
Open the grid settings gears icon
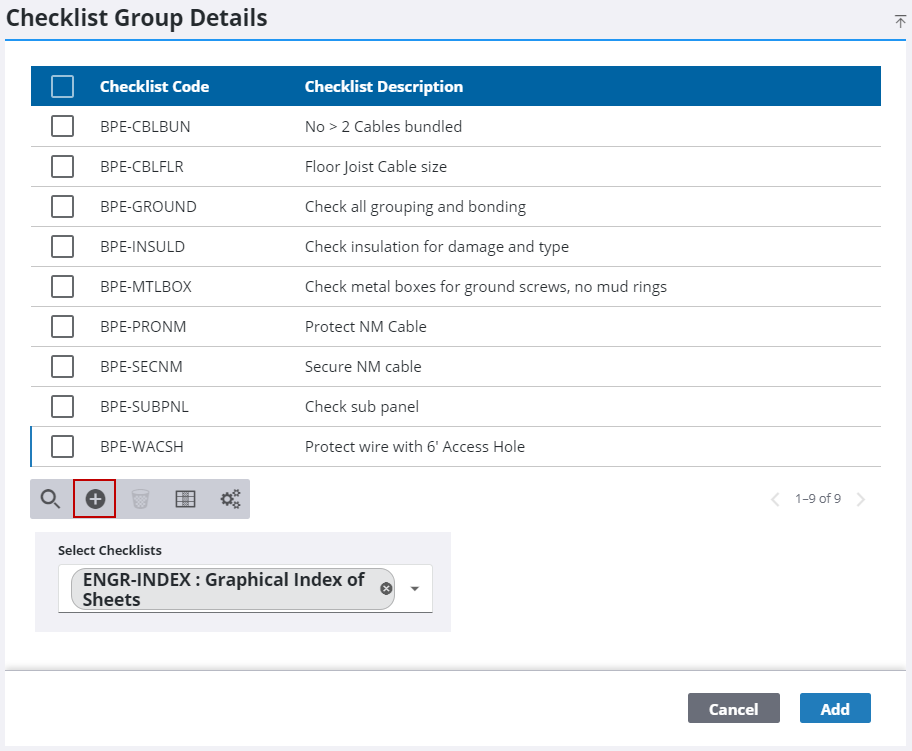[230, 499]
